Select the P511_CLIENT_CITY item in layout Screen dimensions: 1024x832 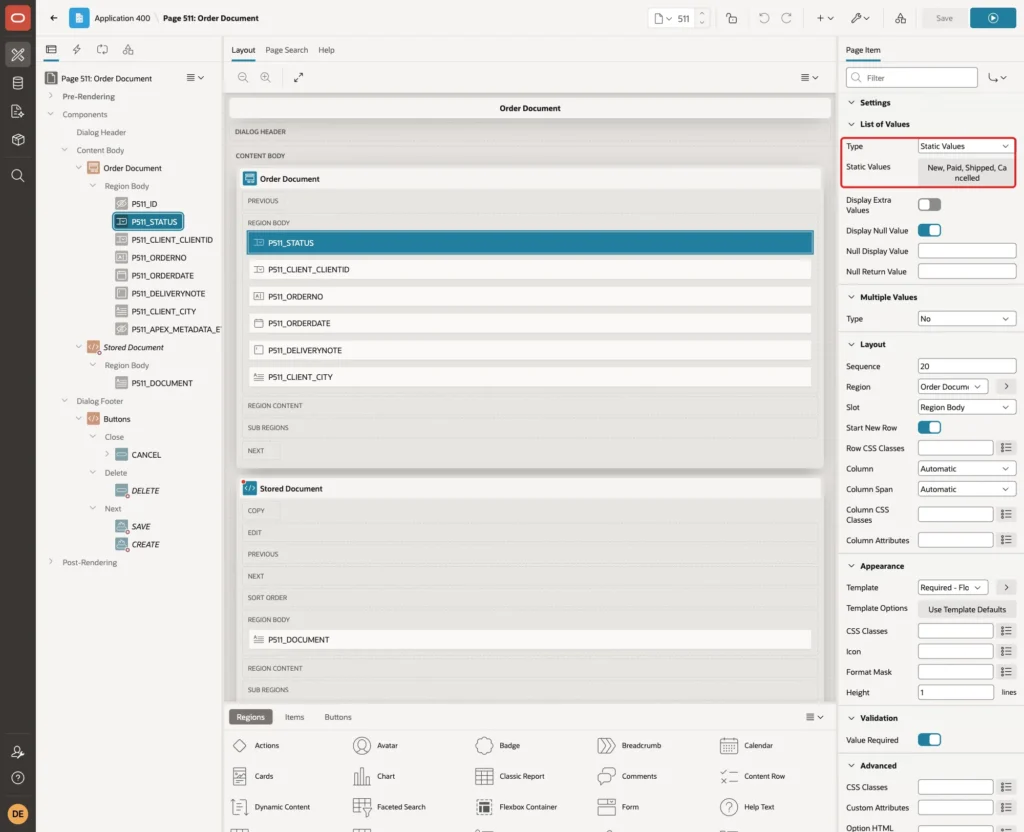530,377
